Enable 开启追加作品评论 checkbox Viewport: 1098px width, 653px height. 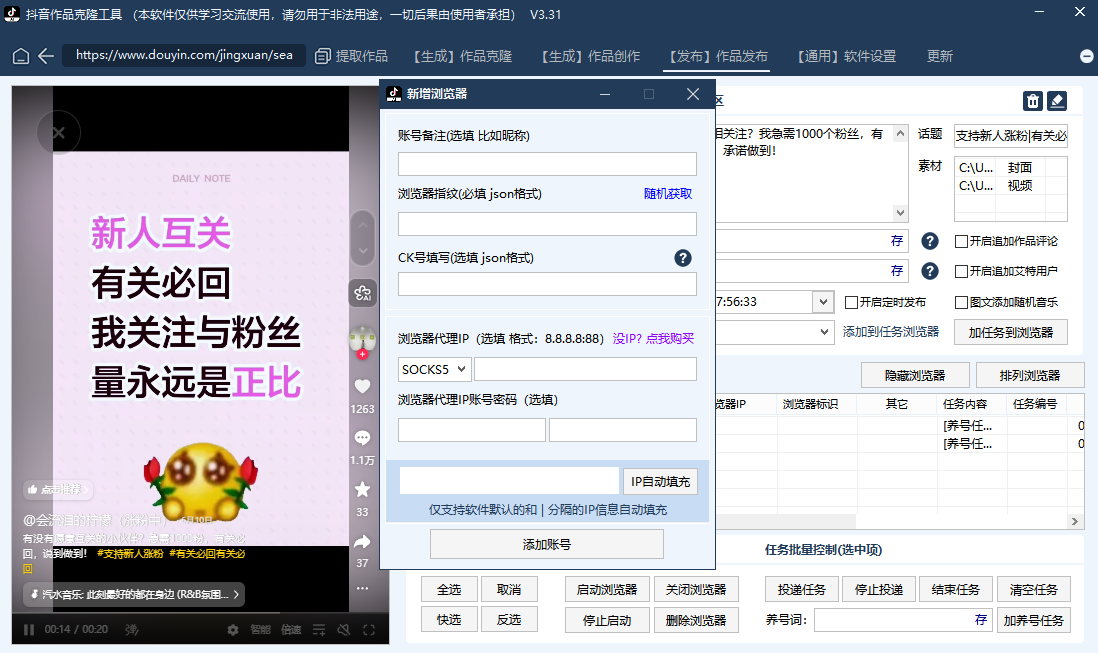click(961, 241)
